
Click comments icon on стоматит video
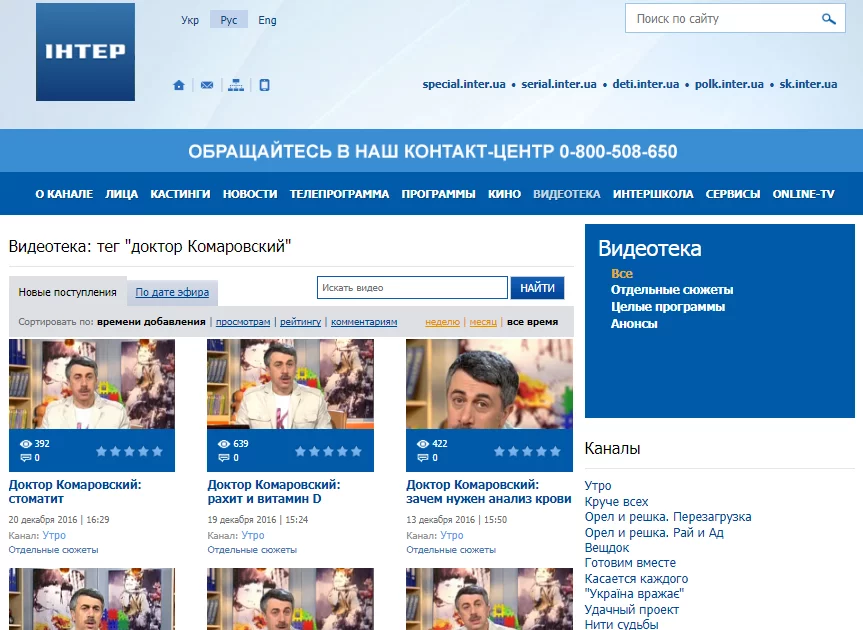[x=26, y=458]
